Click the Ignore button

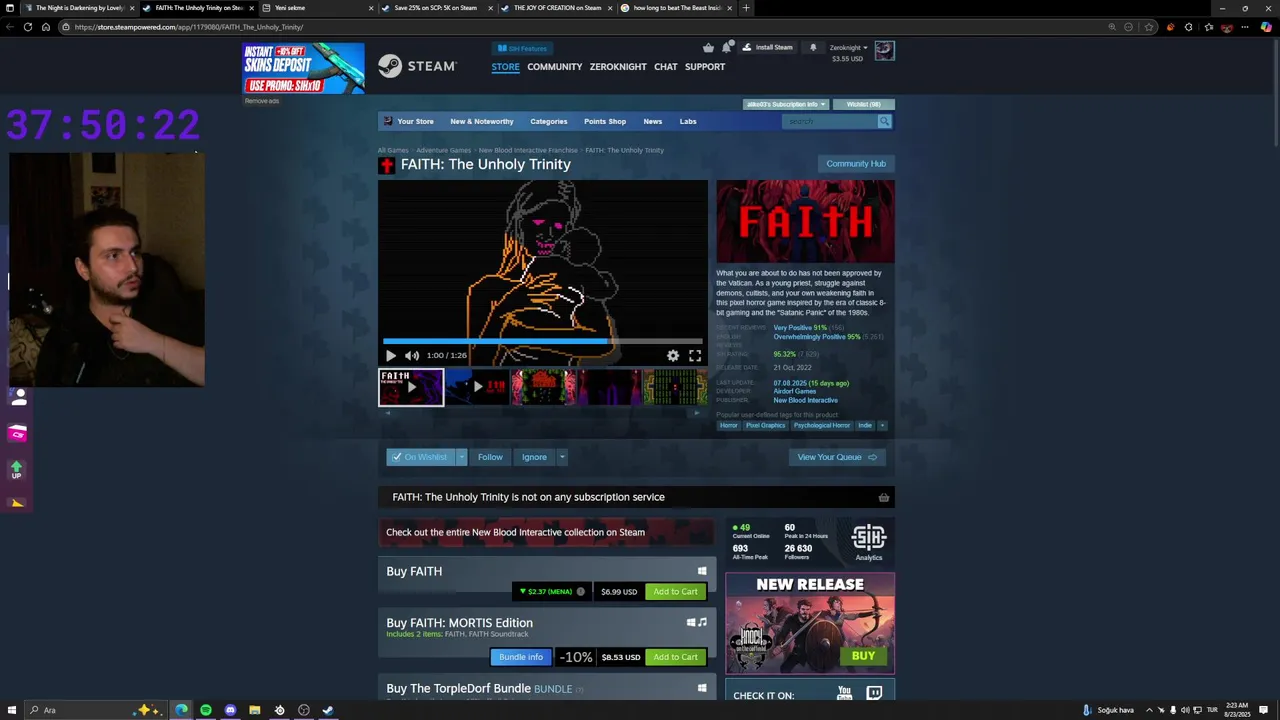tap(534, 457)
